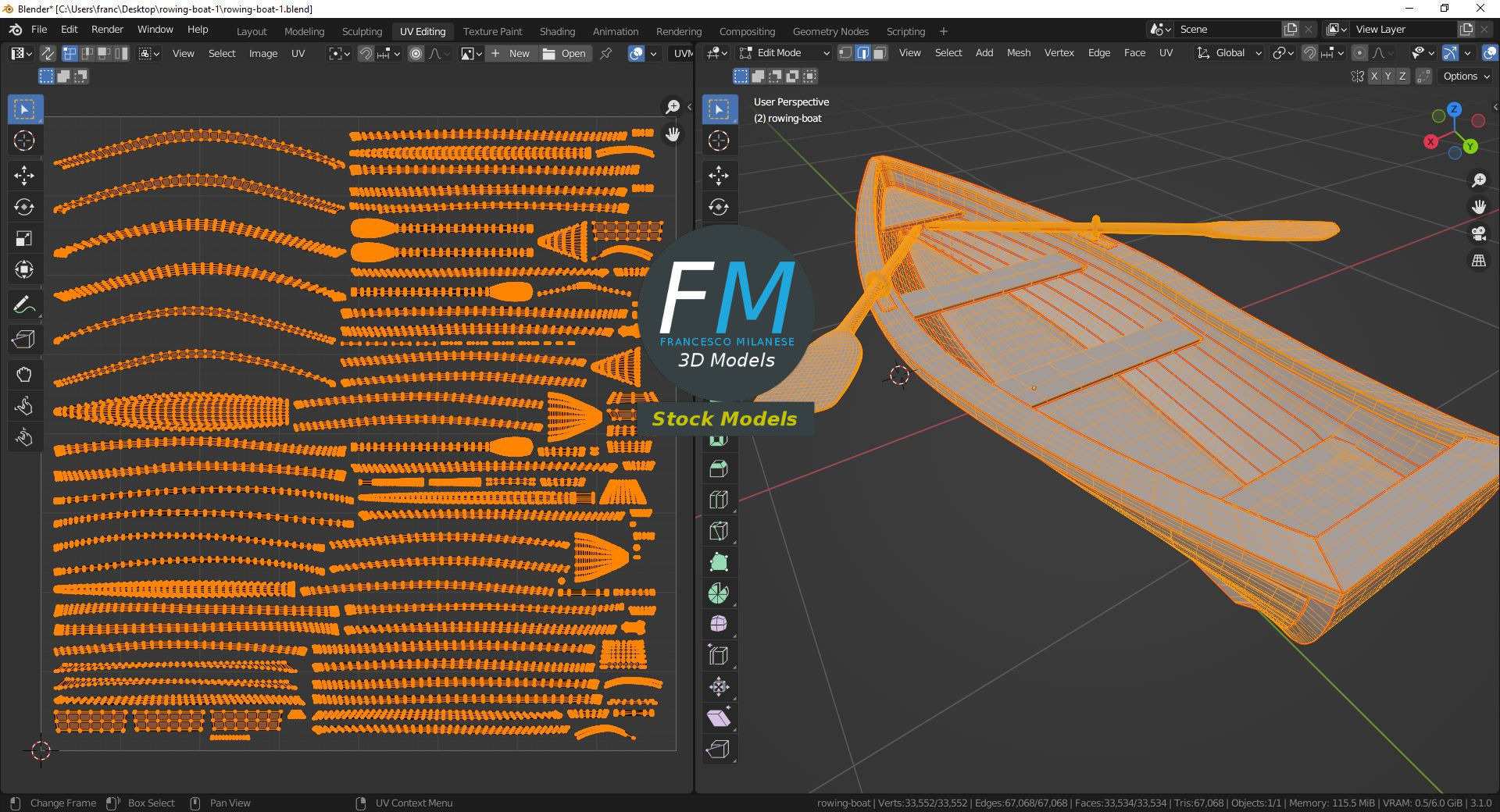Viewport: 1500px width, 812px height.
Task: Enable UV island selection mode
Action: (122, 53)
